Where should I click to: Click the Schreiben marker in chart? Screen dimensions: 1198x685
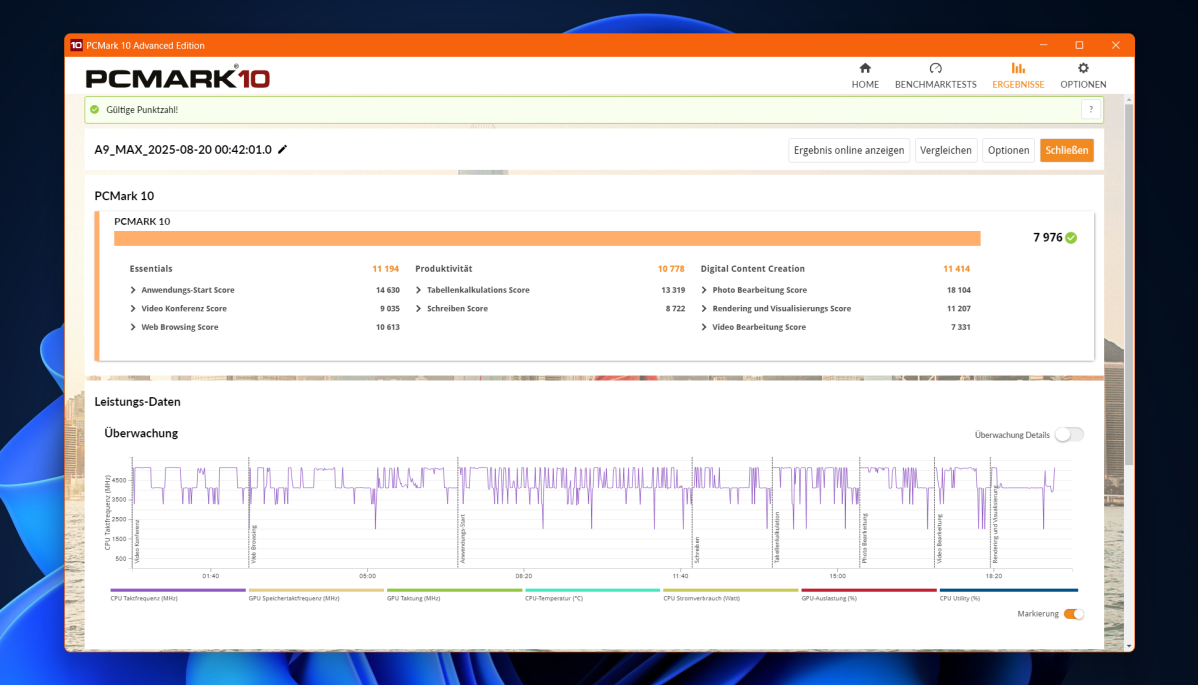pos(698,550)
